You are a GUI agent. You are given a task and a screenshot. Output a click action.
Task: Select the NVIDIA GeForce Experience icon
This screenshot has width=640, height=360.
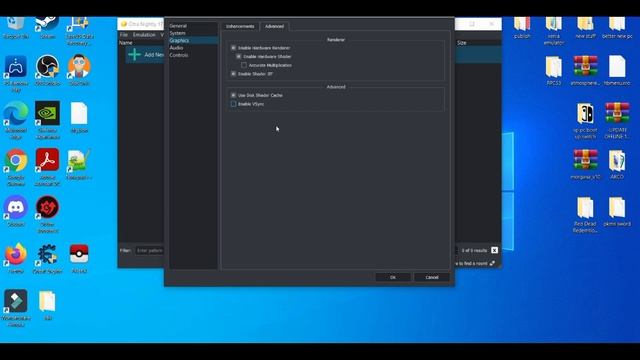[47, 120]
